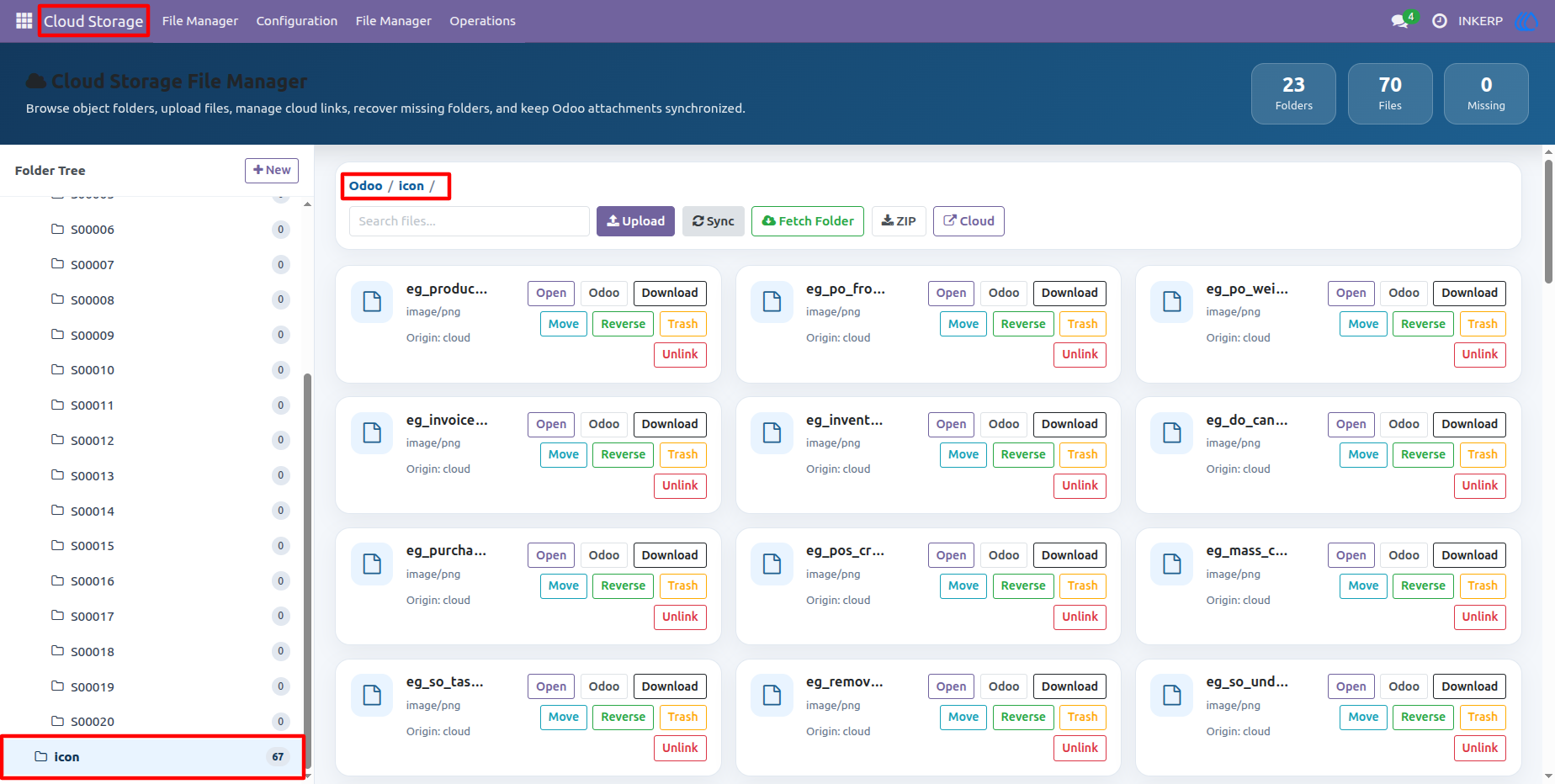Click the Upload button
The height and width of the screenshot is (784, 1555).
point(635,221)
